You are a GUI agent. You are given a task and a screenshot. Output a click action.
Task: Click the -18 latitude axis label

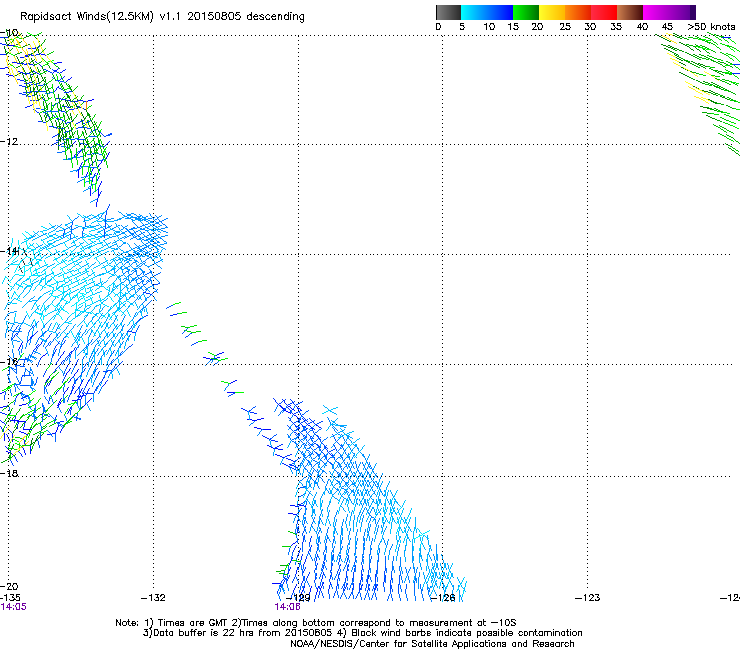pos(9,473)
